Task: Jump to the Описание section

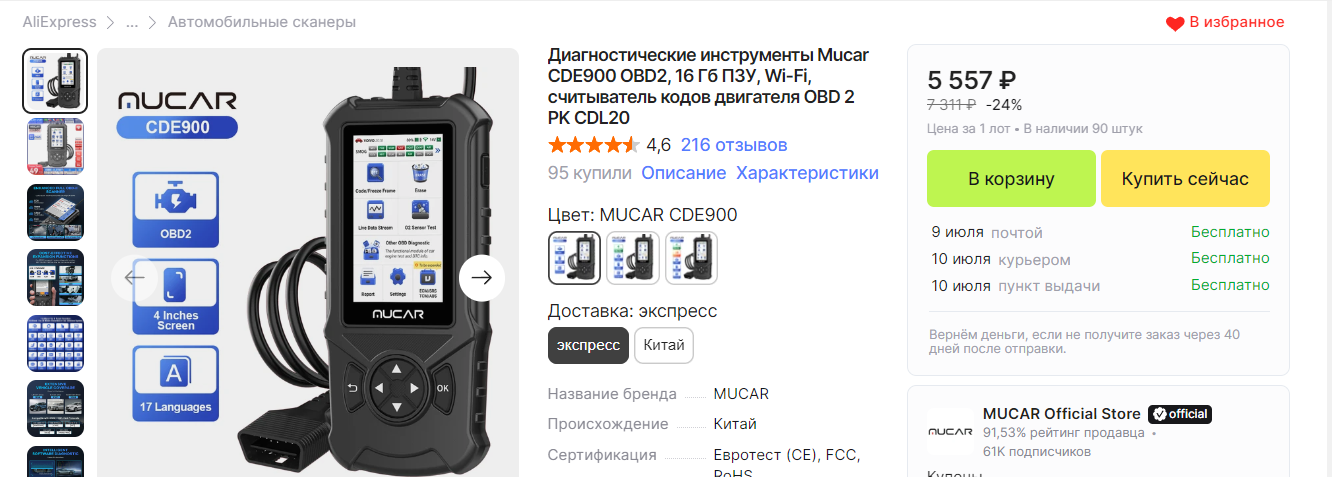Action: [x=684, y=173]
